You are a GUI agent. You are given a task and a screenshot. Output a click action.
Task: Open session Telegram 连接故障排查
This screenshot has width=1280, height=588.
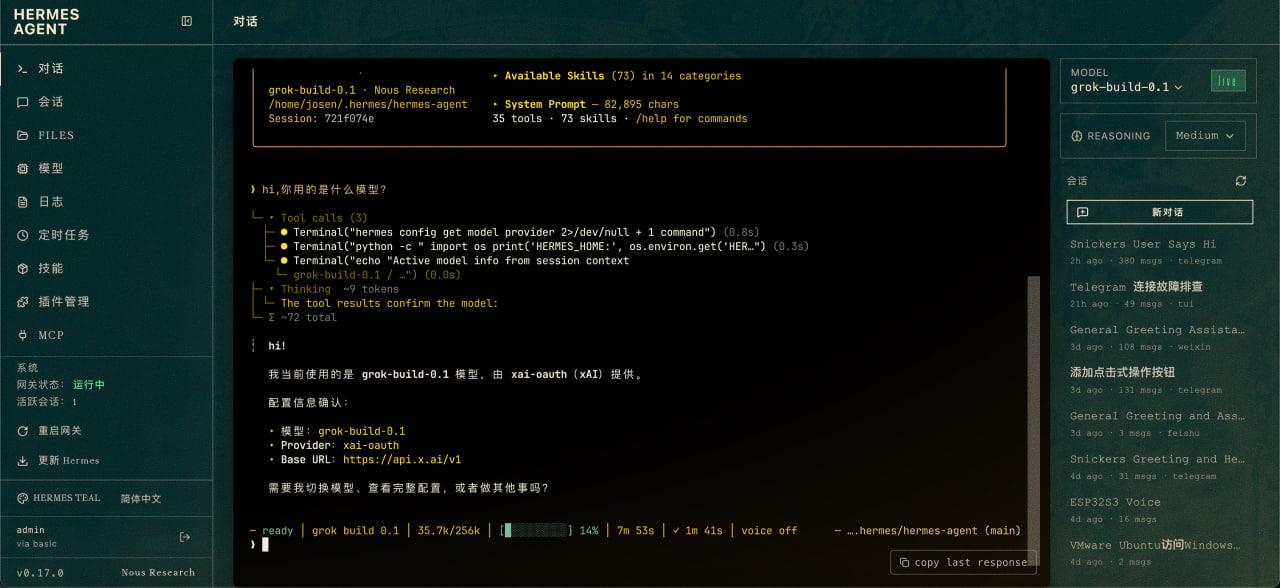coord(1159,294)
